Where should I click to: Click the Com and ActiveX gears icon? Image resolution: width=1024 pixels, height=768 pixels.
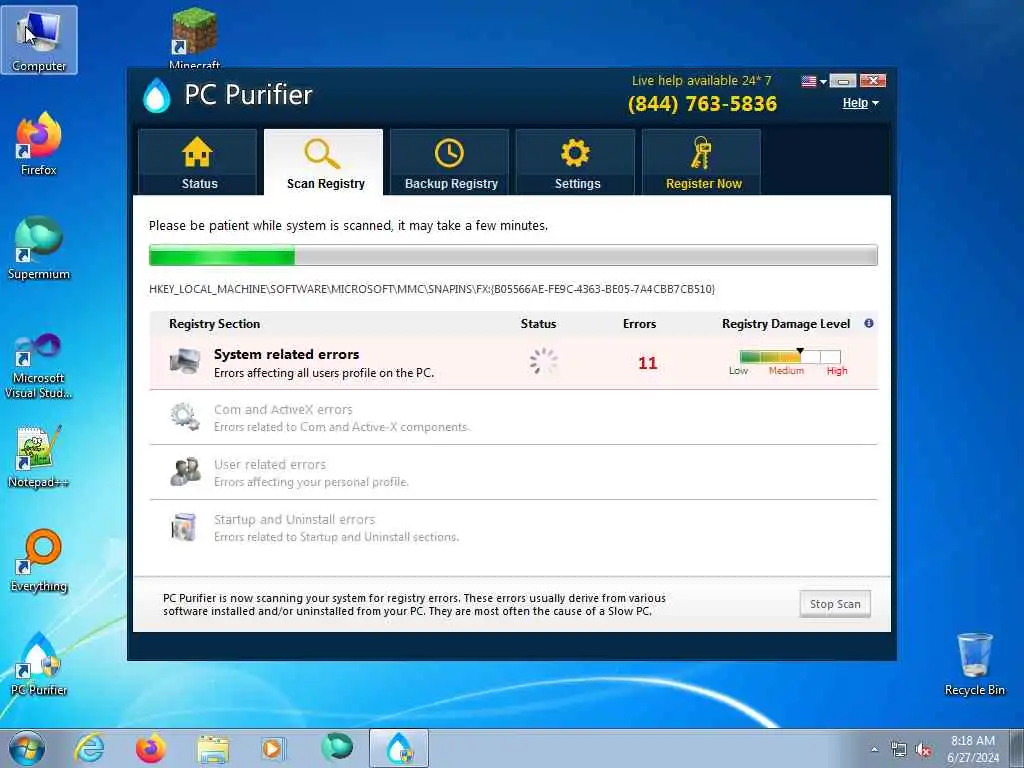185,417
